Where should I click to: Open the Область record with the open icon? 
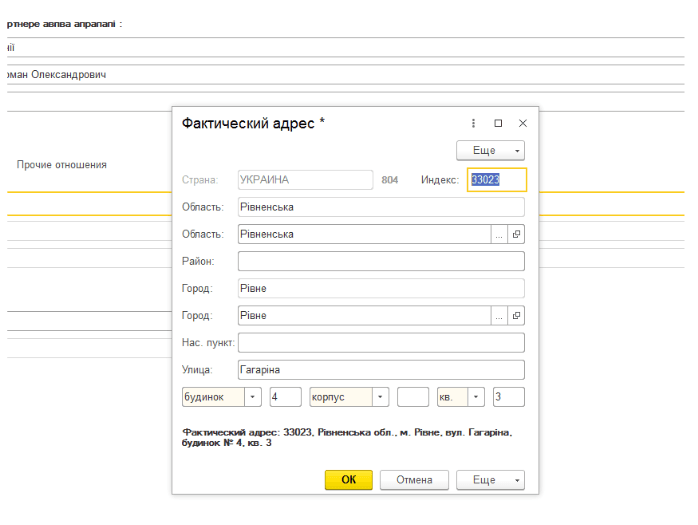tap(516, 234)
